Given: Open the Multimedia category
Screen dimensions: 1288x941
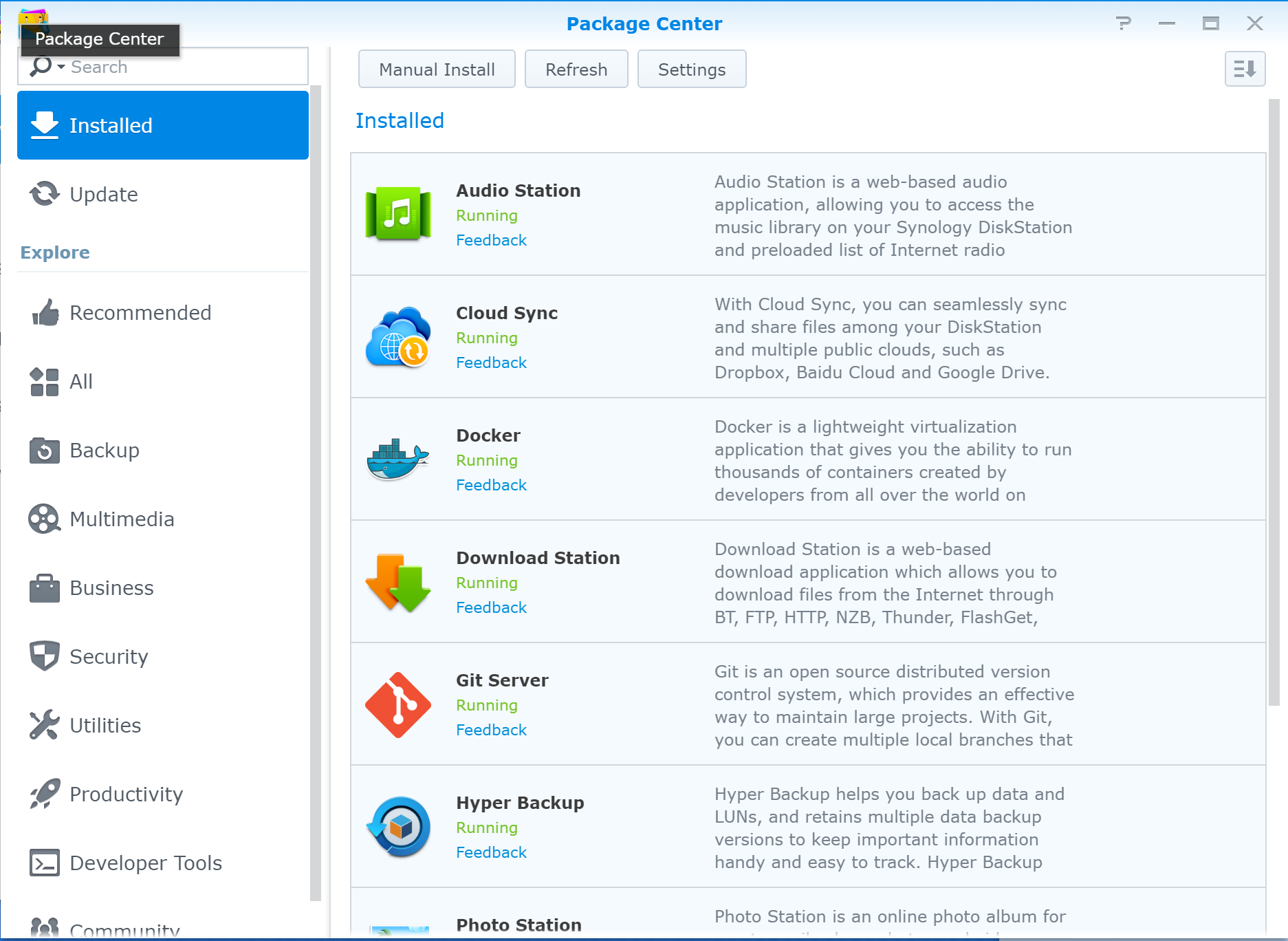Looking at the screenshot, I should pyautogui.click(x=163, y=519).
